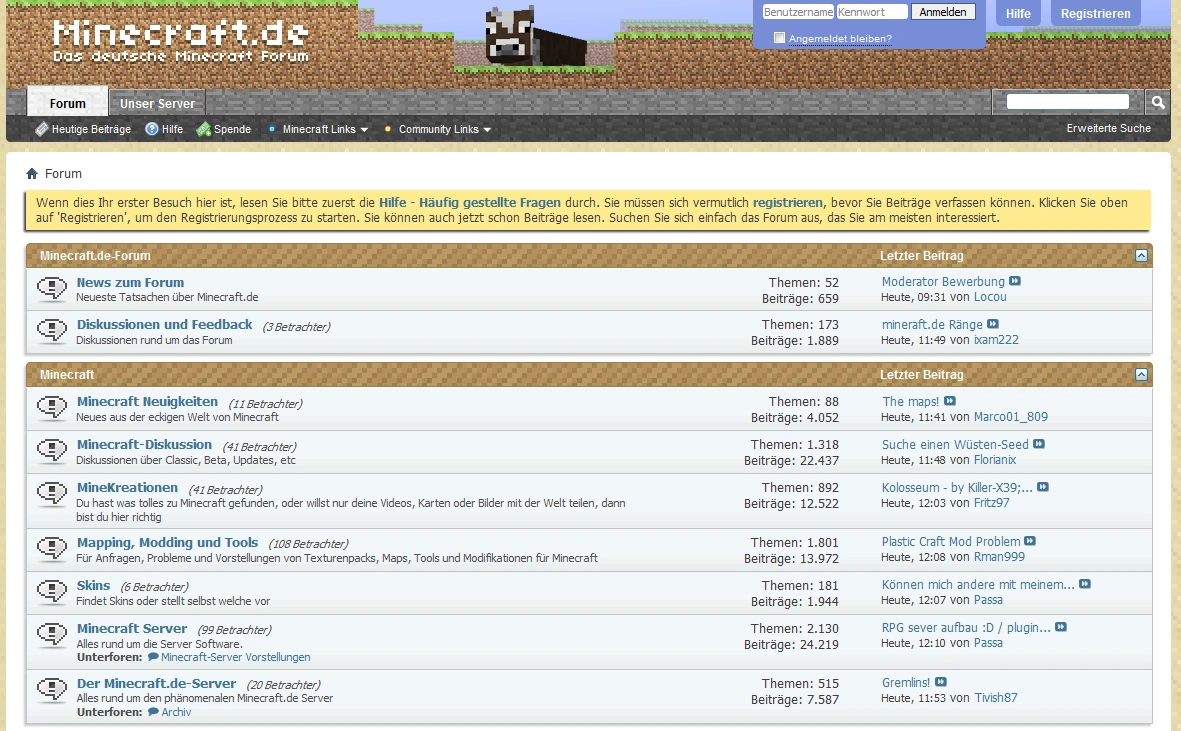Go to last post icon after The maps!
The width and height of the screenshot is (1181, 731).
pos(950,401)
